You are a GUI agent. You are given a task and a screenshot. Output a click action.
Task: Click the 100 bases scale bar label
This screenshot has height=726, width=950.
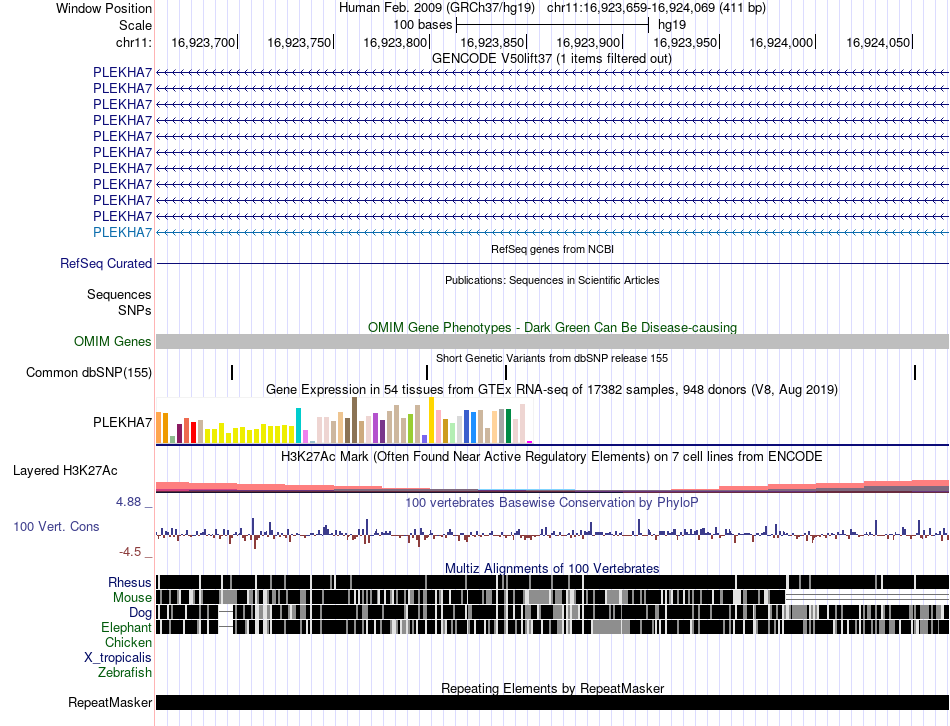pyautogui.click(x=423, y=25)
